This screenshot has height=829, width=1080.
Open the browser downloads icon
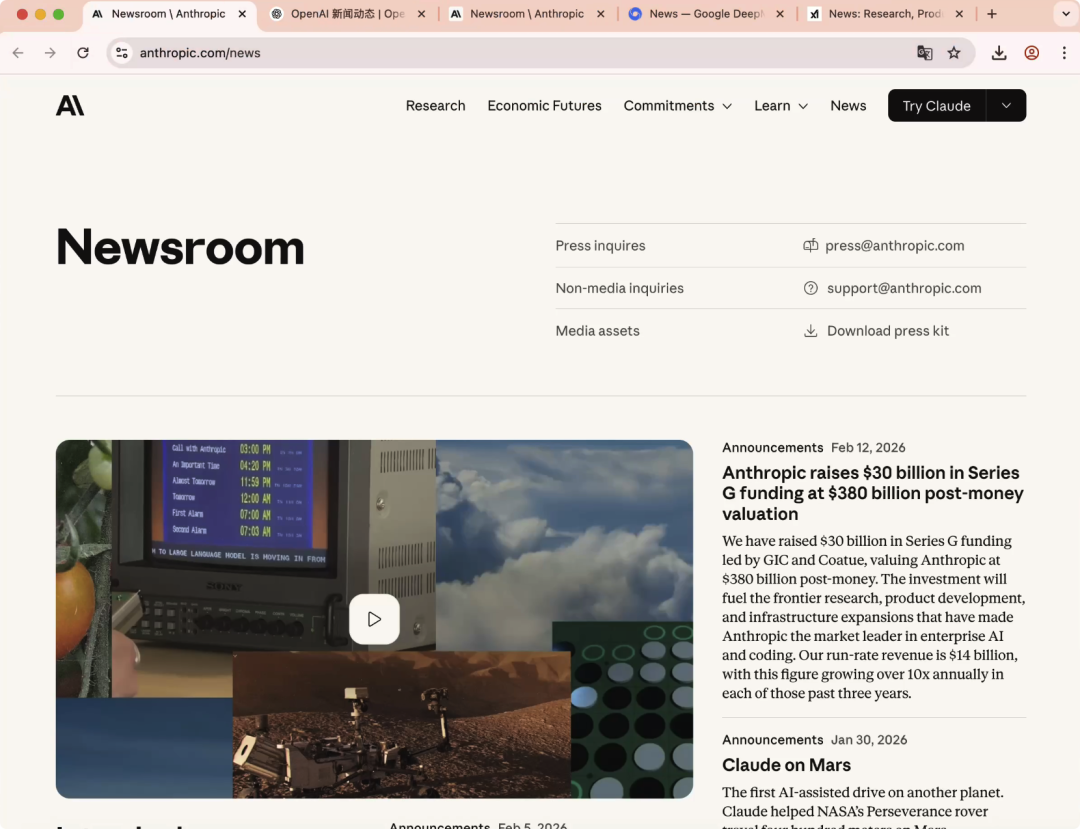click(x=999, y=53)
